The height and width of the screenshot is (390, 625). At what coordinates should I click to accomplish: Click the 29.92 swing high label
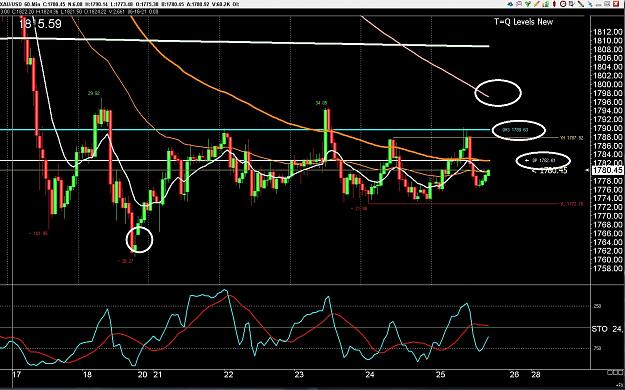click(94, 93)
